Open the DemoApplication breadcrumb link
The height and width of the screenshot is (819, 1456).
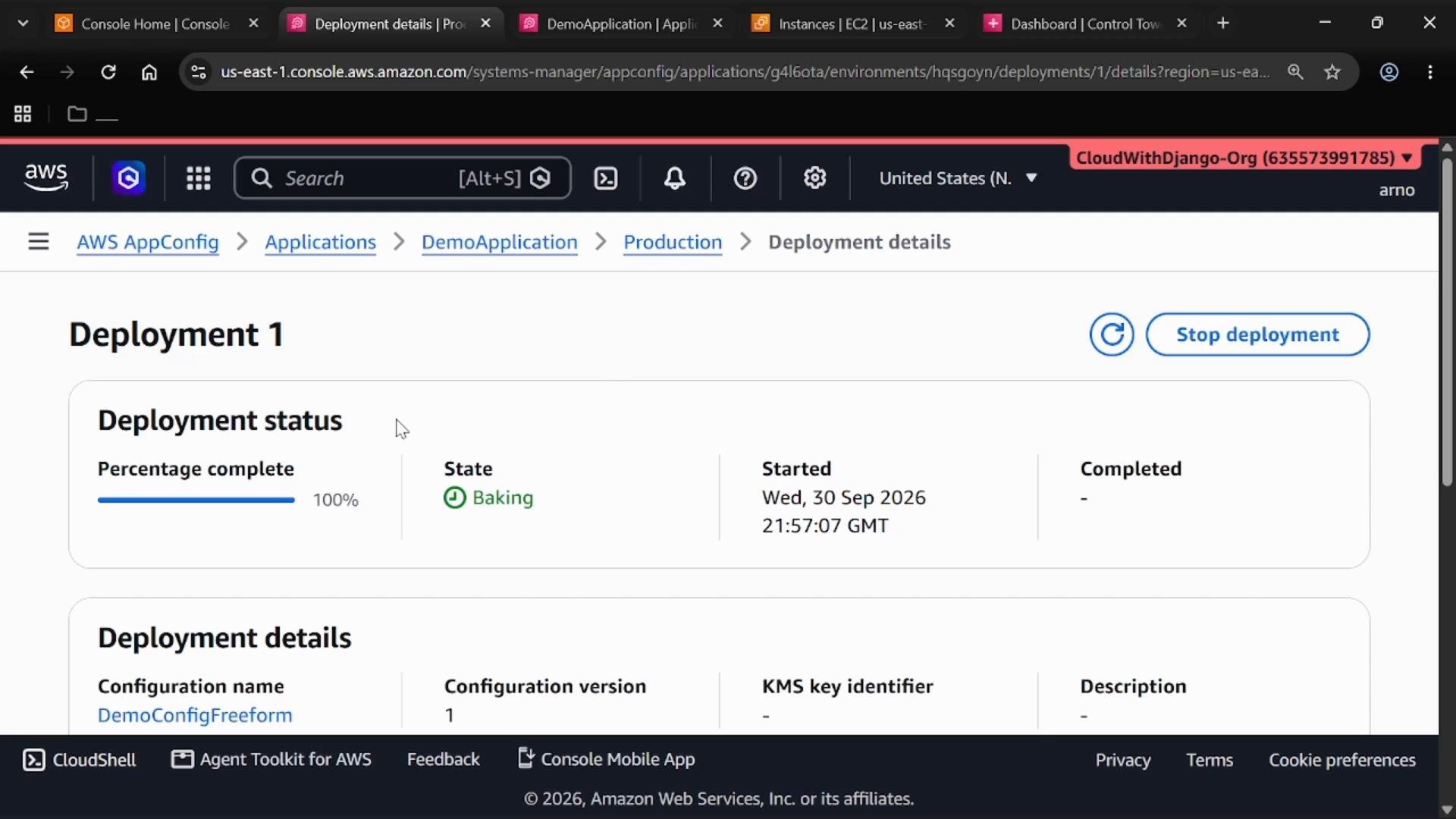coord(499,242)
